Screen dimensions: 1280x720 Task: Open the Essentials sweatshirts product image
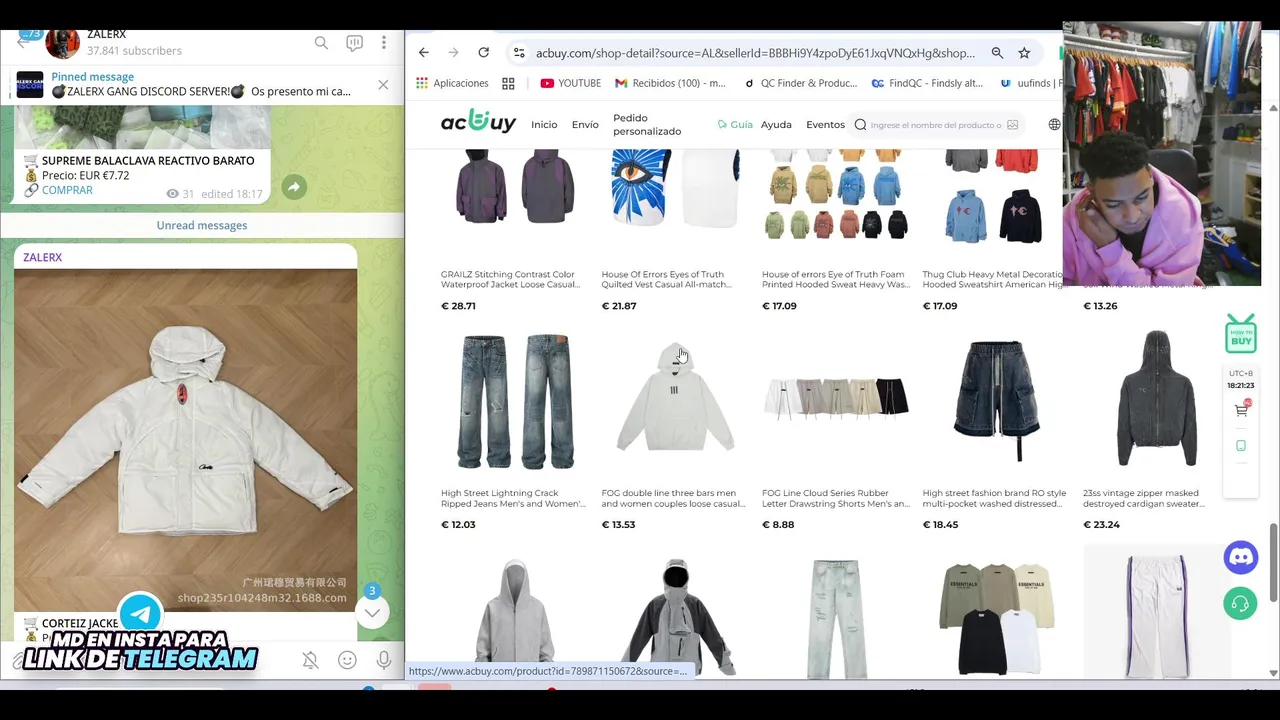996,618
